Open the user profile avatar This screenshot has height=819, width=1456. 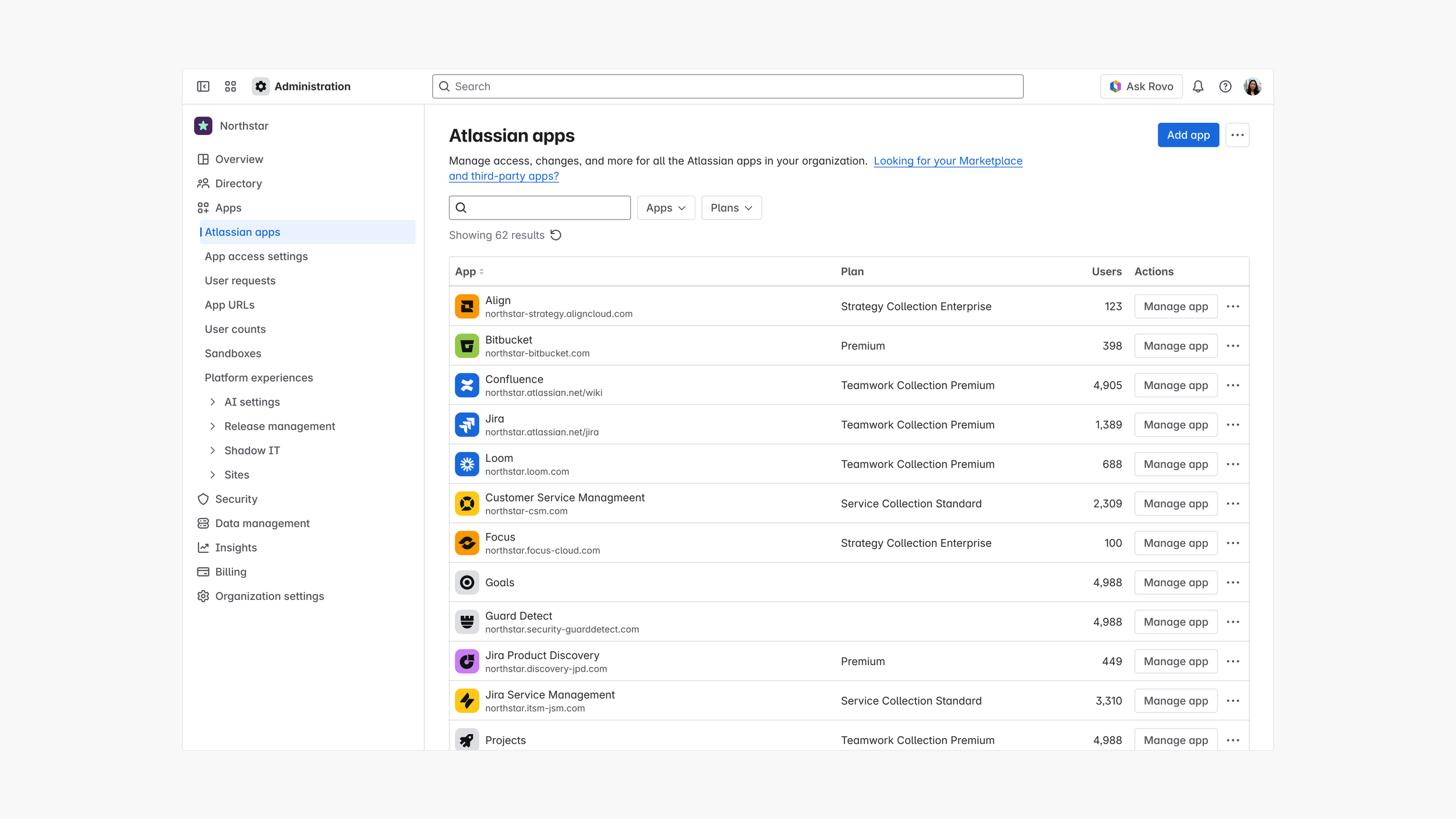tap(1253, 86)
